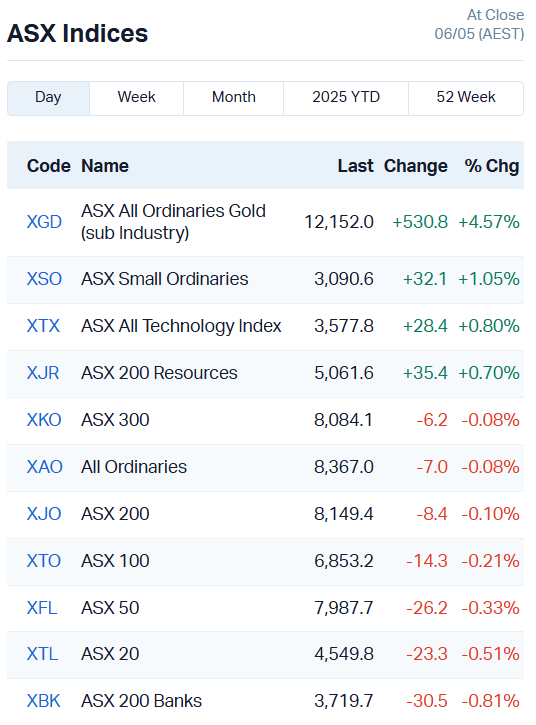
Task: Click the change value -6.2
Action: tap(432, 420)
